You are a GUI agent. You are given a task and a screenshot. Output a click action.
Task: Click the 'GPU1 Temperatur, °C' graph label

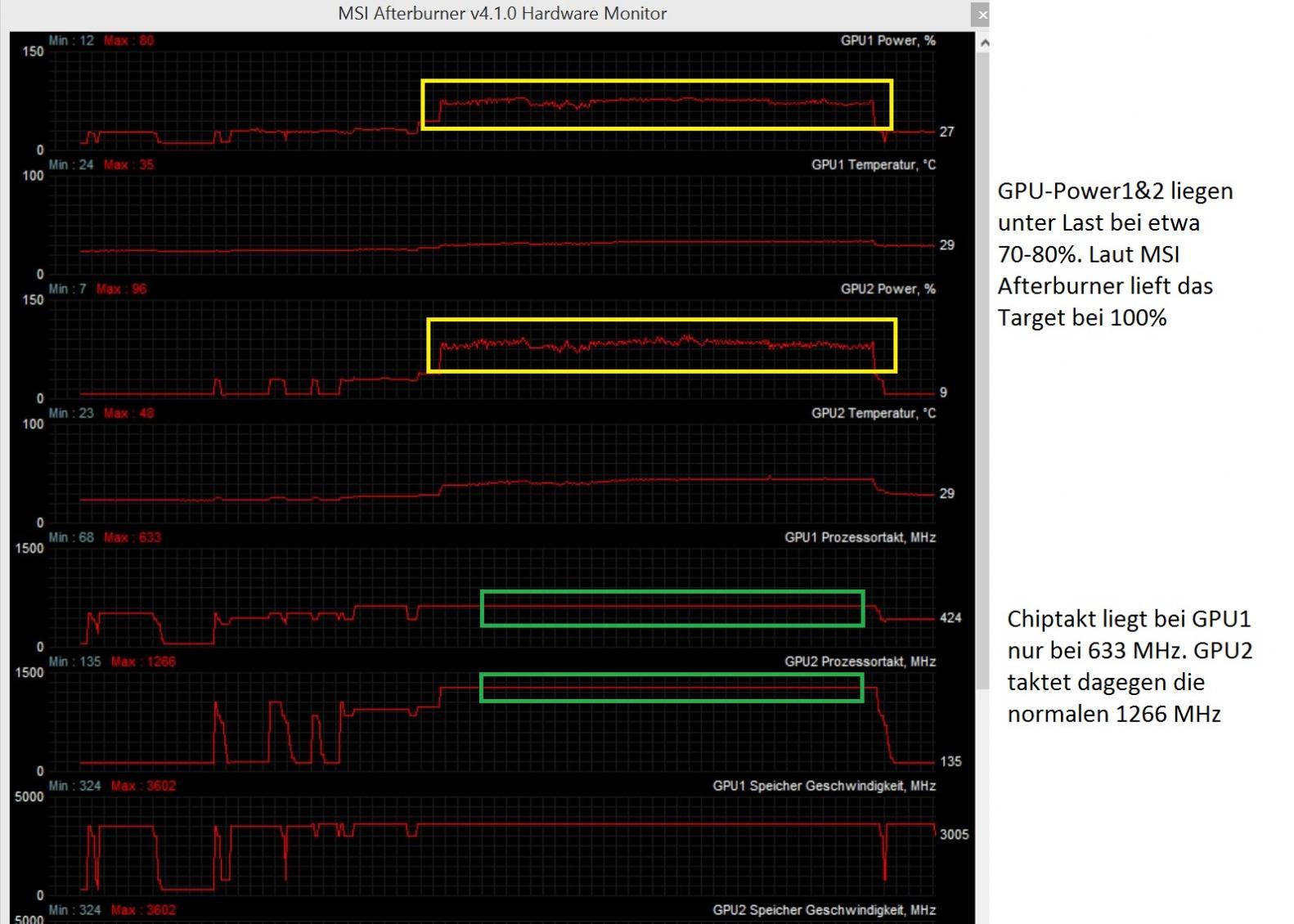tap(874, 164)
